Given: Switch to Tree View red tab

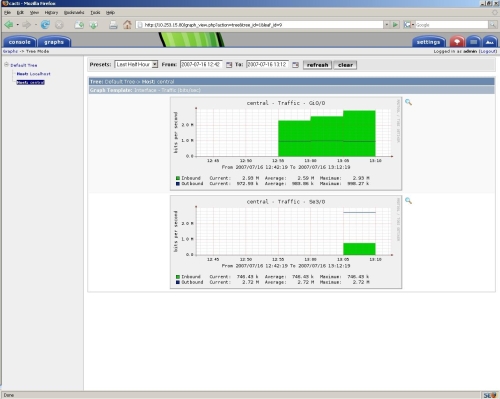Looking at the screenshot, I should [457, 42].
